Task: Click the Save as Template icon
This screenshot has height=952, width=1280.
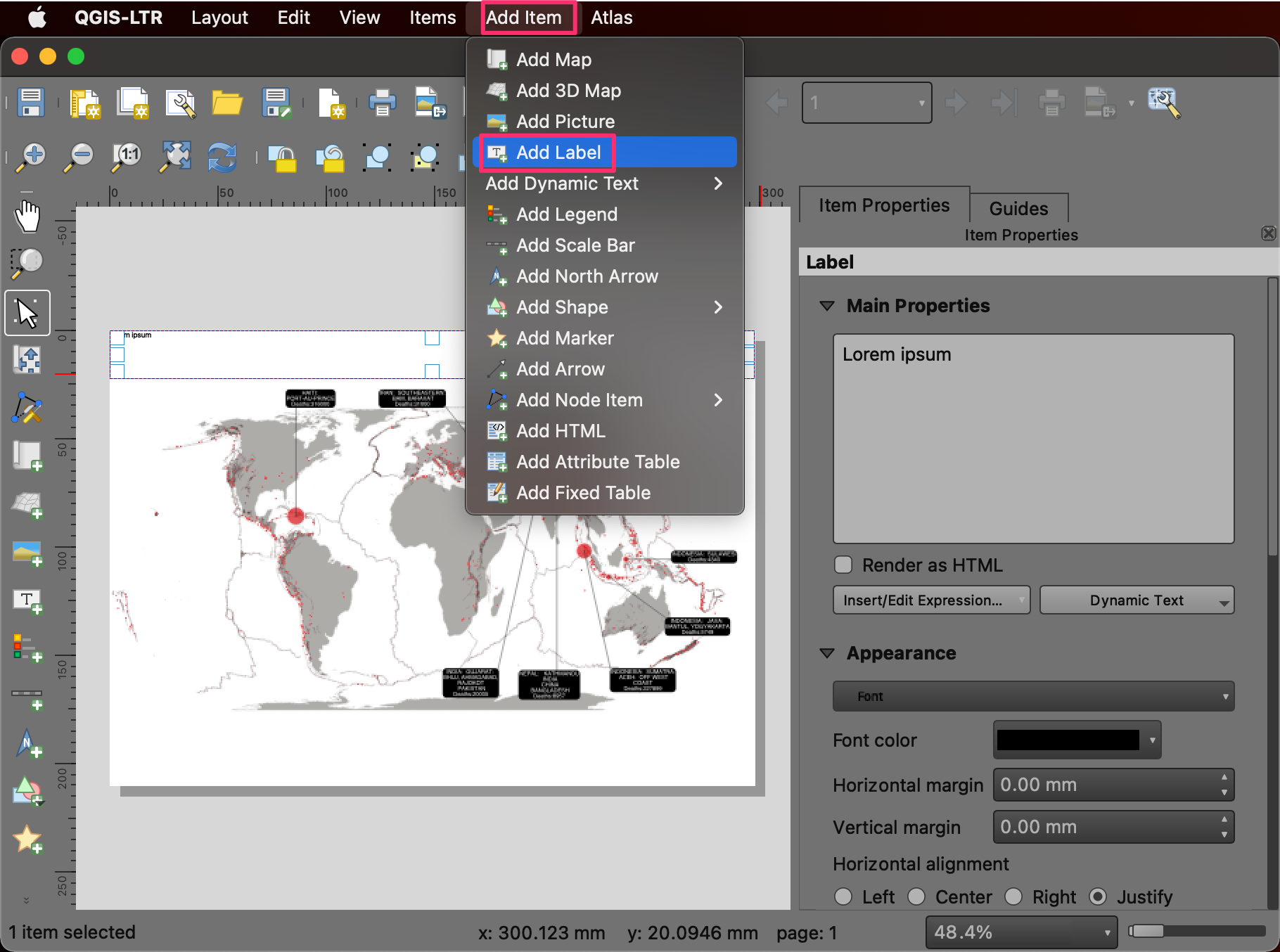Action: point(276,103)
